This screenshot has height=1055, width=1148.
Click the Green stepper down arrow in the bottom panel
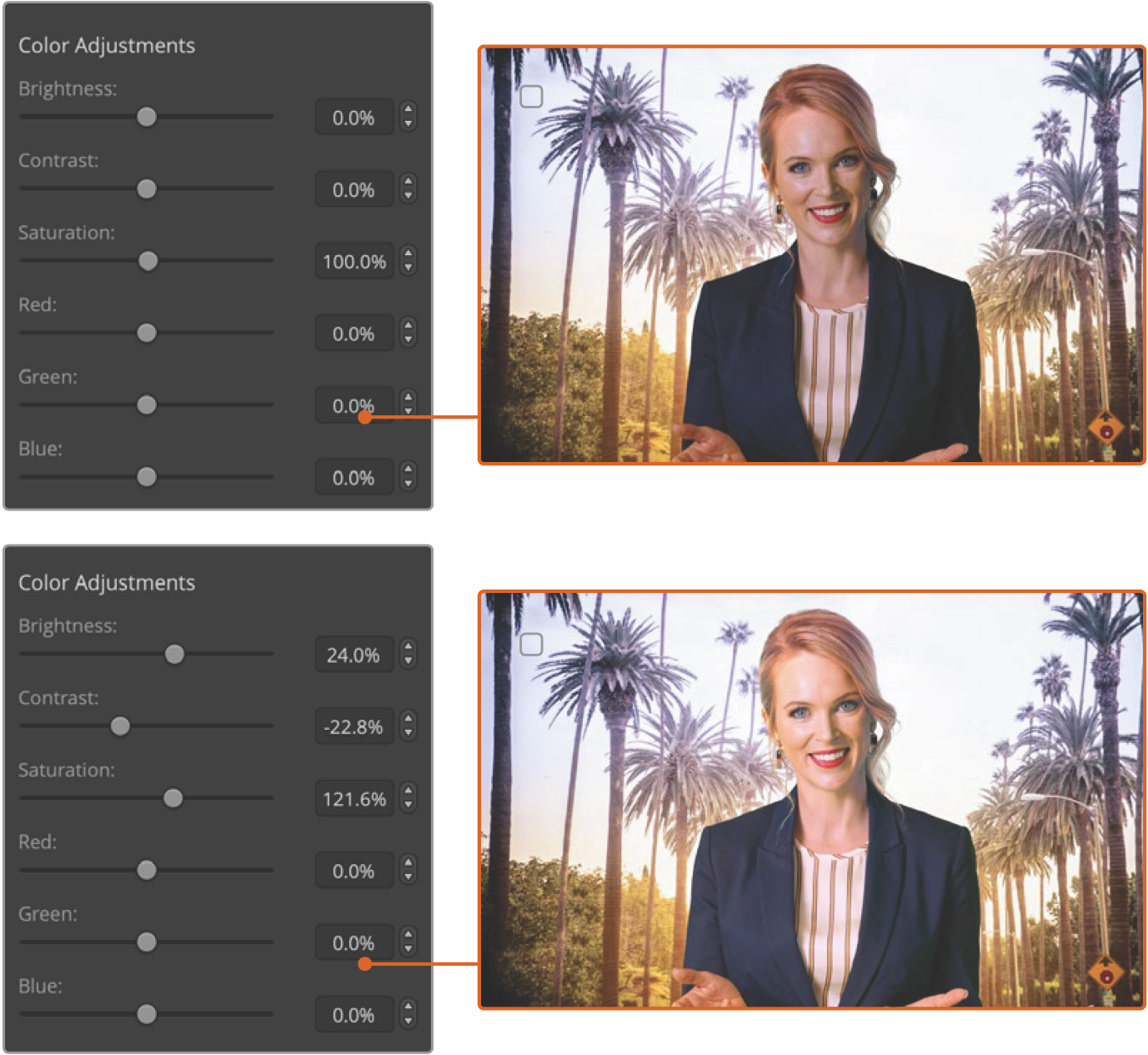point(408,950)
